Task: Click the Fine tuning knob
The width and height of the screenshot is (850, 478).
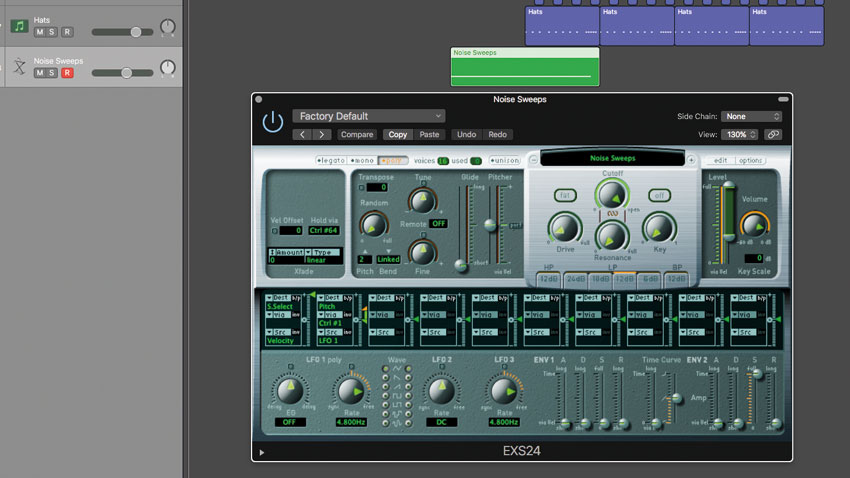Action: point(422,252)
